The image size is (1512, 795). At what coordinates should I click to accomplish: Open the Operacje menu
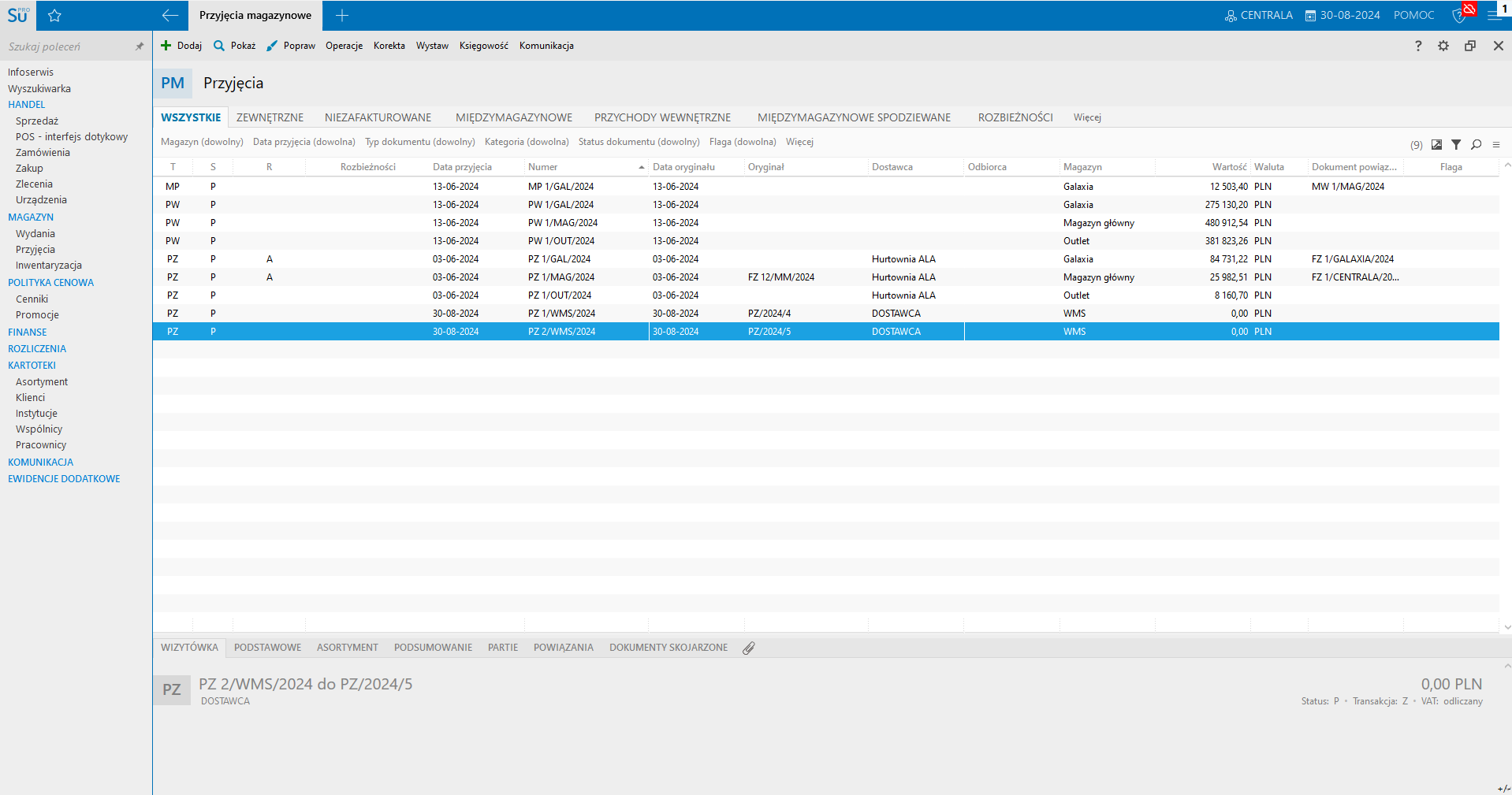coord(344,46)
